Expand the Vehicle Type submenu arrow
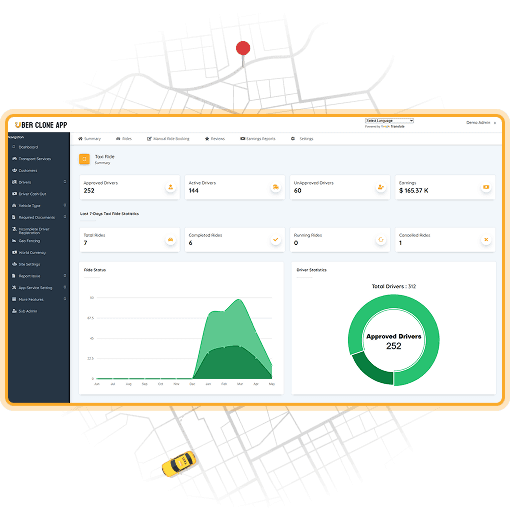Screen dimensions: 510x520 point(65,205)
